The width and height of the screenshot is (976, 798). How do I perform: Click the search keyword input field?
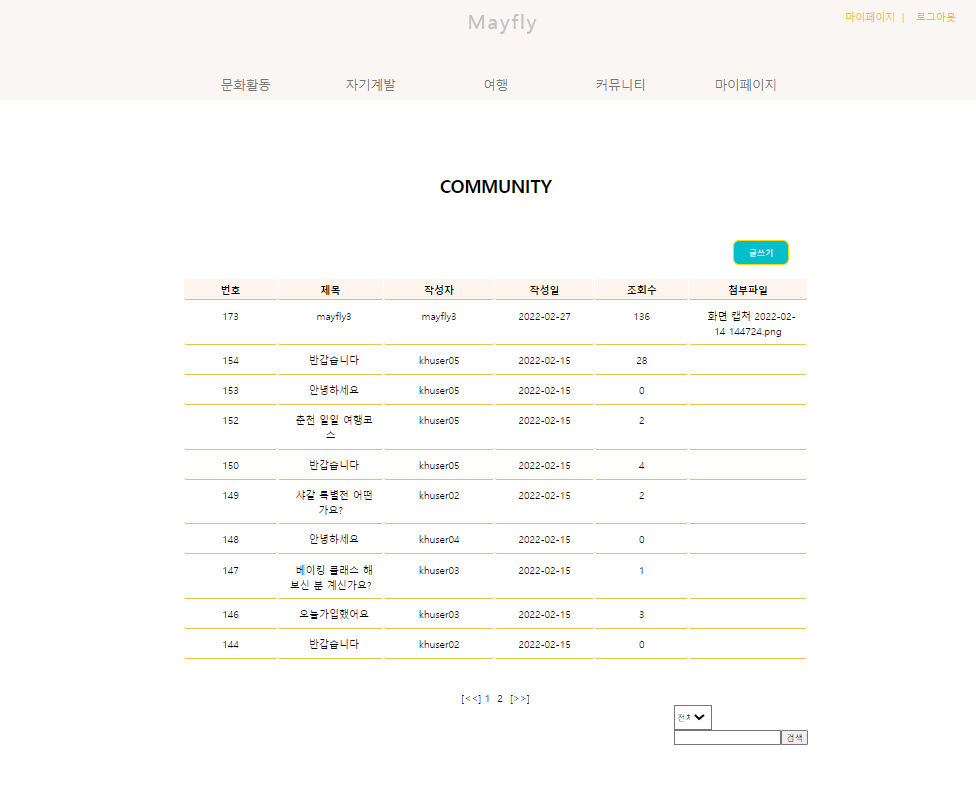[x=727, y=737]
